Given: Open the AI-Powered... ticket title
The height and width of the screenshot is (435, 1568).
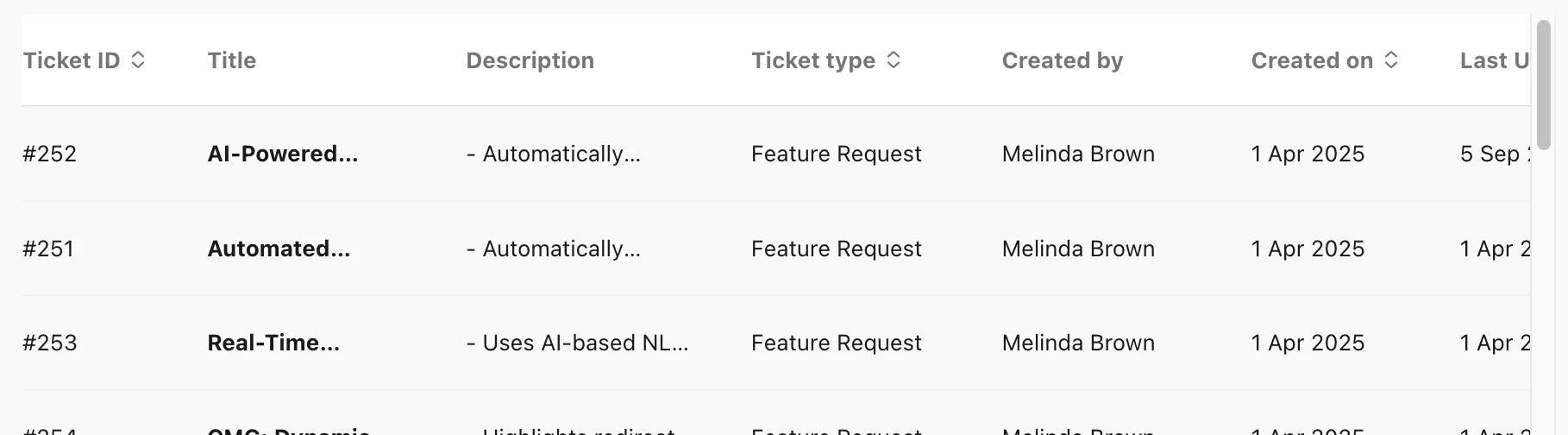Looking at the screenshot, I should (283, 154).
